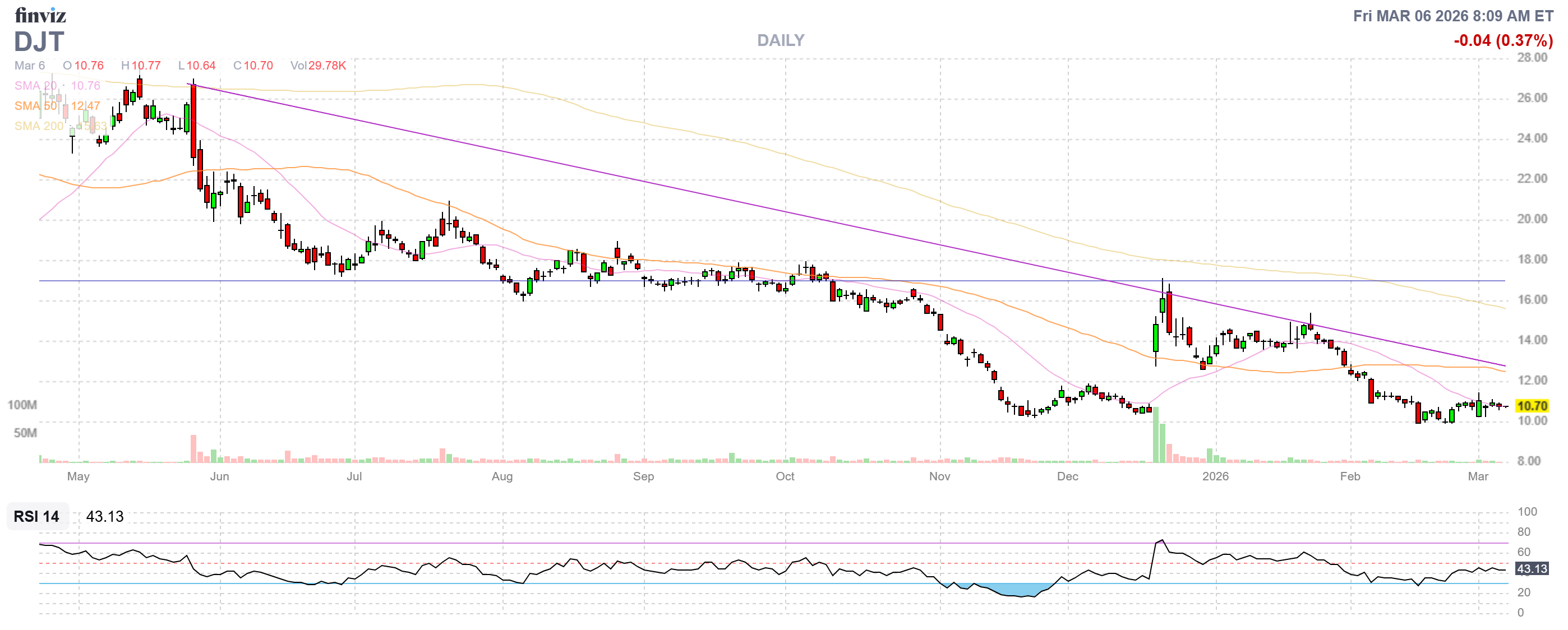Select the SMA 200 legend label
The image size is (1568, 630).
pos(39,126)
